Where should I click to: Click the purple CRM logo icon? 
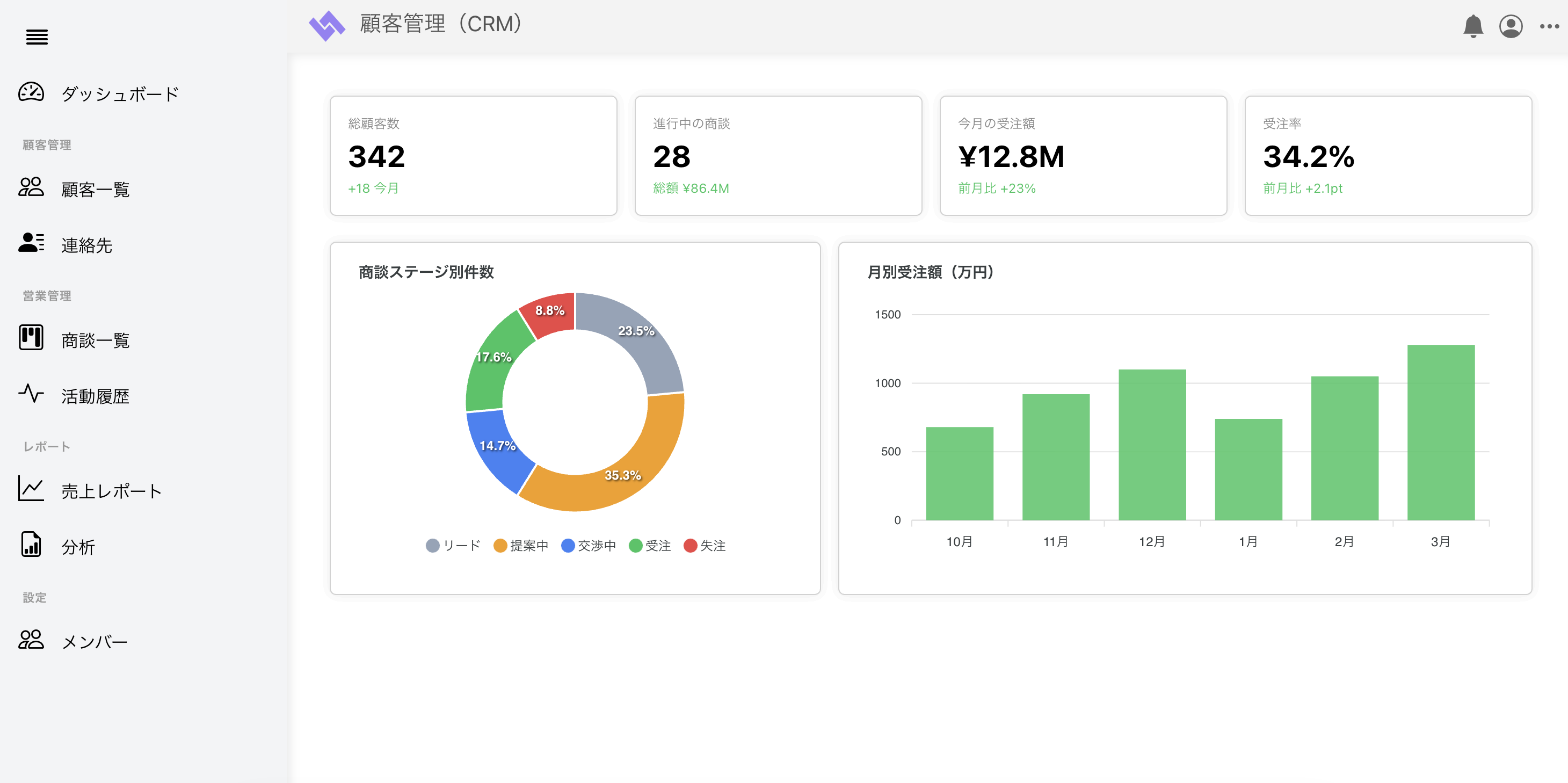(x=327, y=26)
